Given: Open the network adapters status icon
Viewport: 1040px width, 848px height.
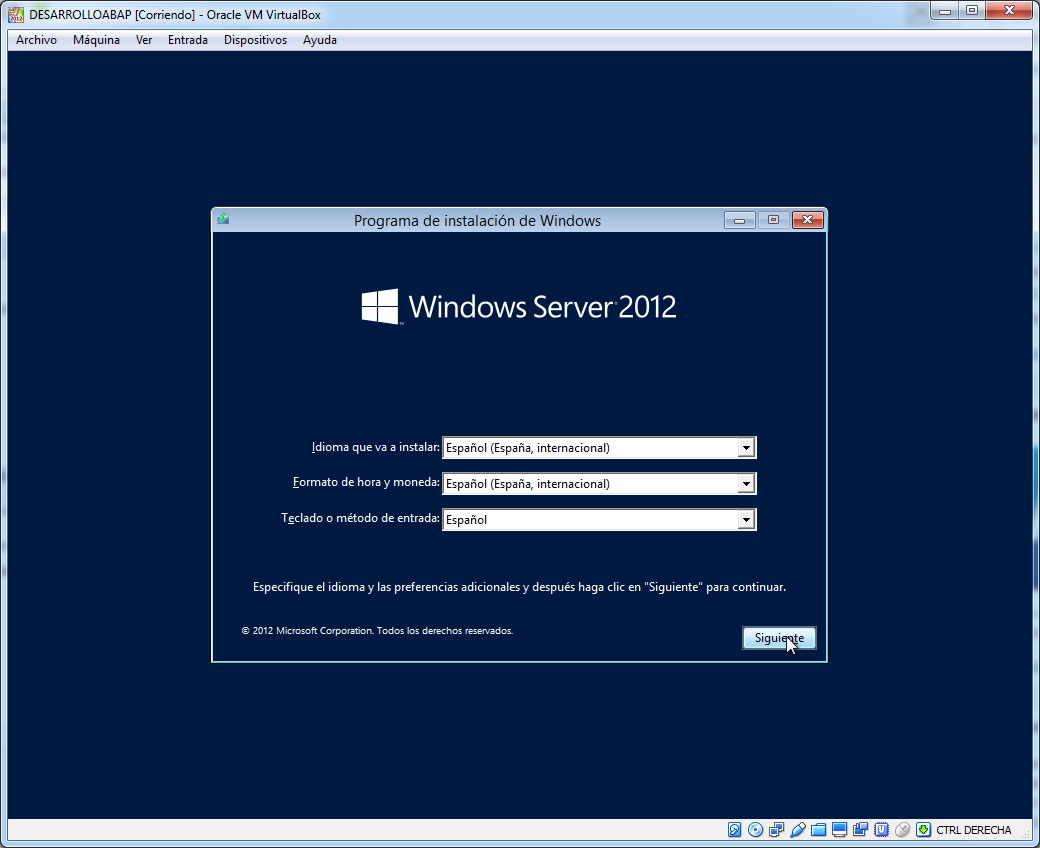Looking at the screenshot, I should [777, 829].
